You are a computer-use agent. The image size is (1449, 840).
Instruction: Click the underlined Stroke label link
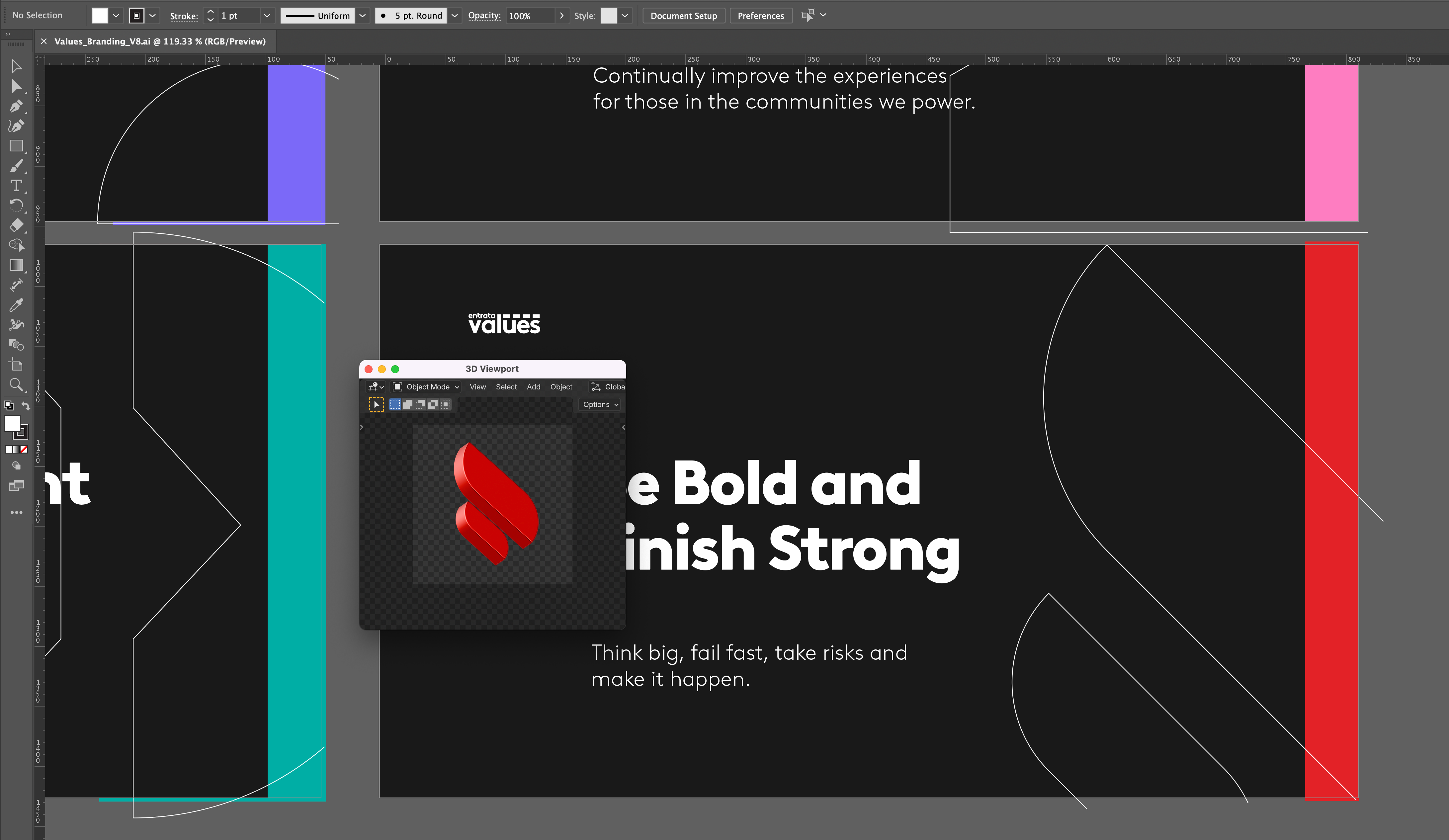pos(184,16)
